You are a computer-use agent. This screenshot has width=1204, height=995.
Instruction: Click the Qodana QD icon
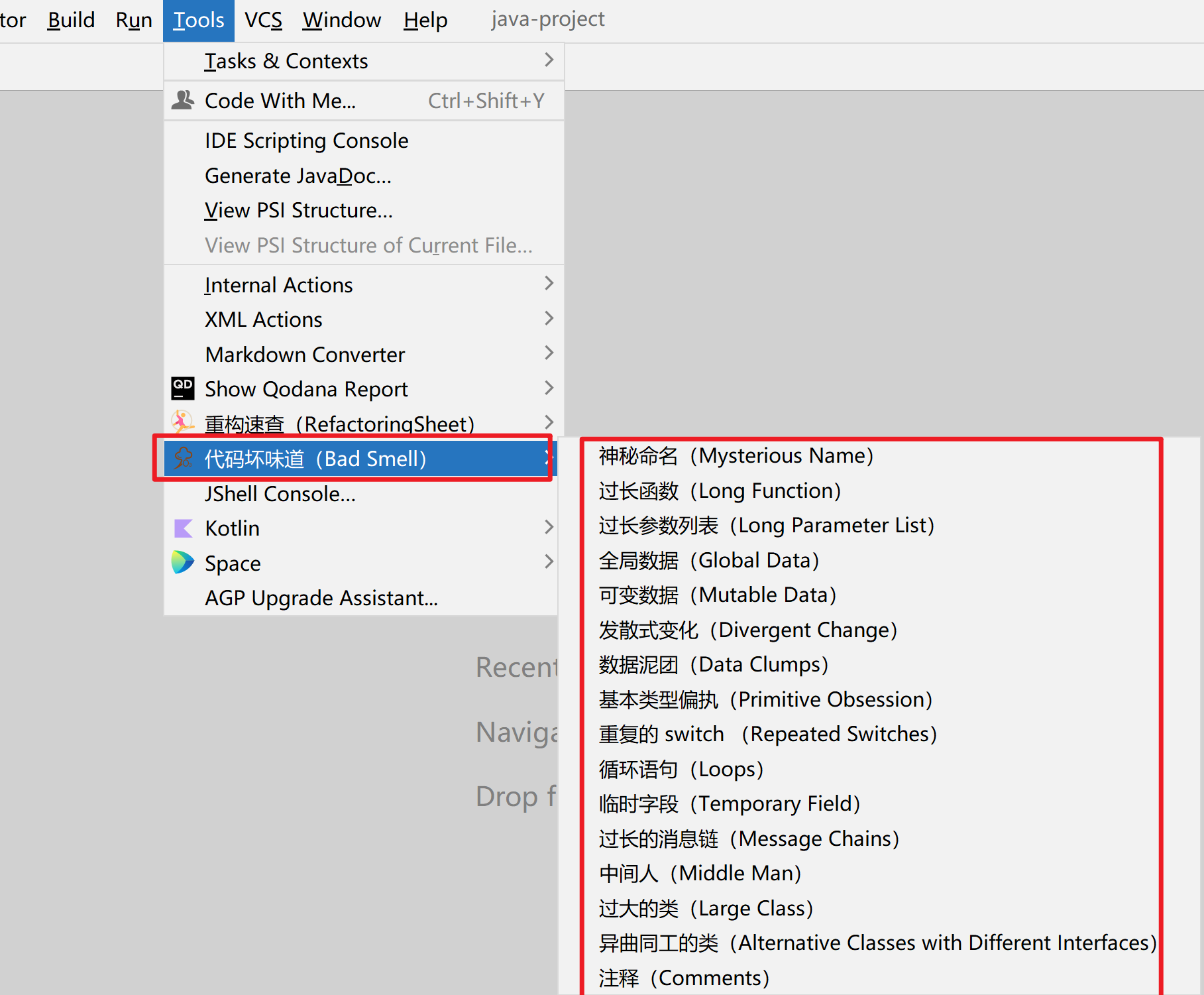183,388
